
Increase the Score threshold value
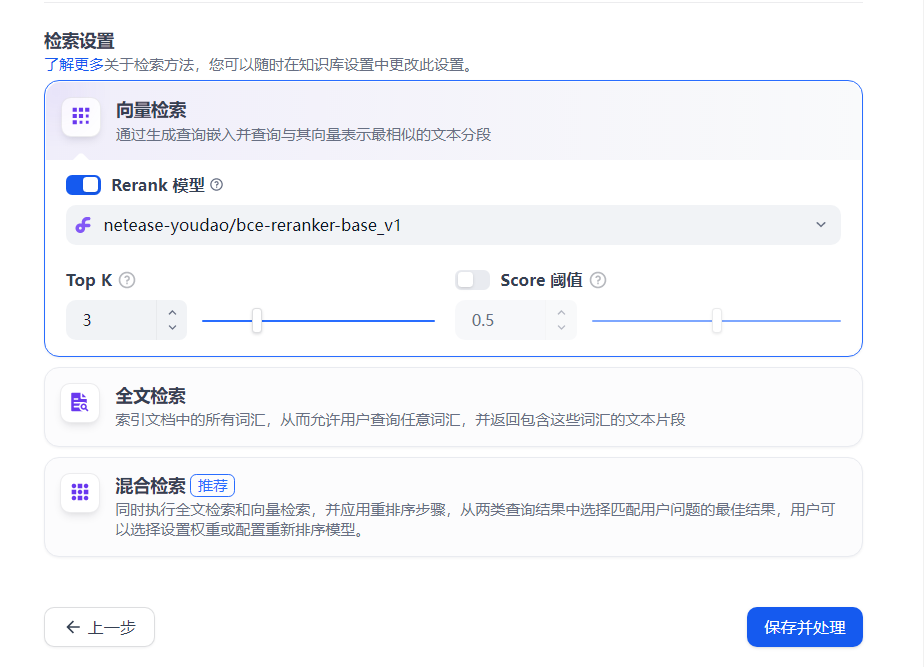(x=561, y=313)
